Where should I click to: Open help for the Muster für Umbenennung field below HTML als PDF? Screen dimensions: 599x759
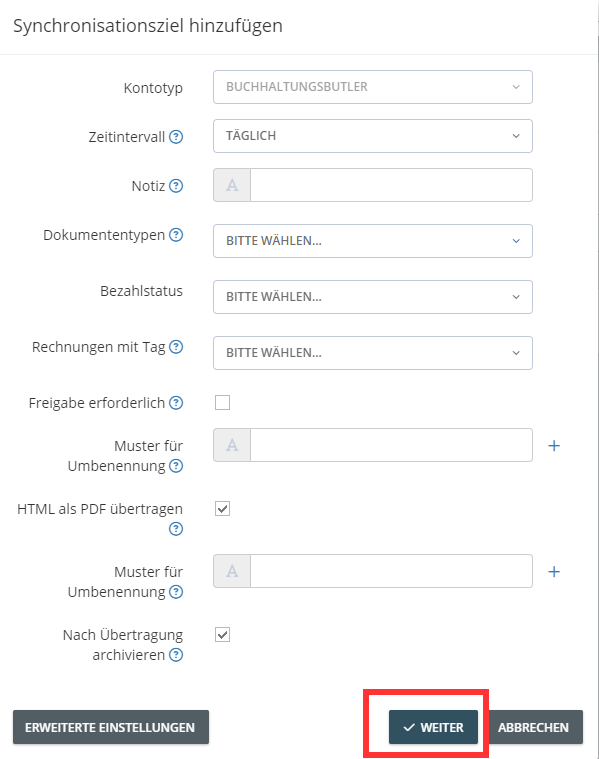[x=176, y=592]
